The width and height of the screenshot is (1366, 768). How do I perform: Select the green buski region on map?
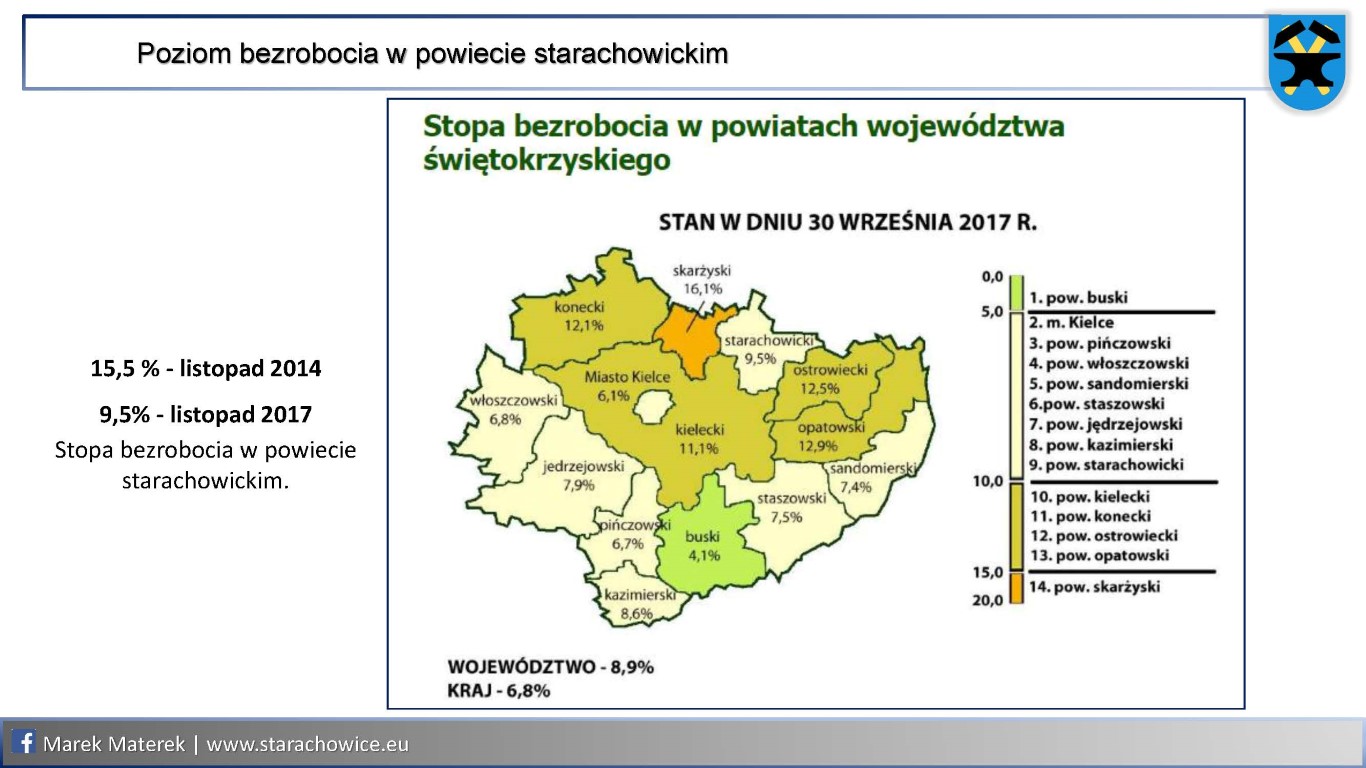[x=703, y=545]
